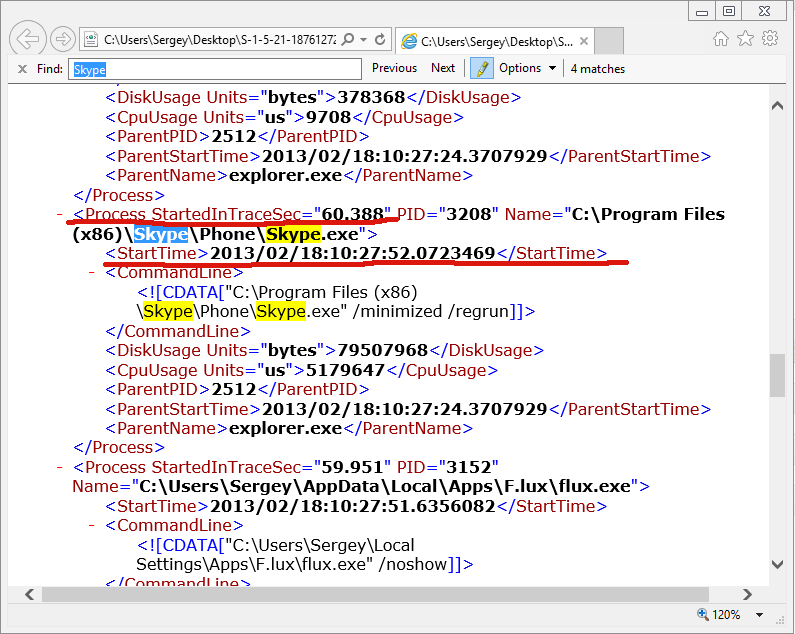This screenshot has width=795, height=634.
Task: Collapse the flux.exe CommandLine node
Action: pos(92,525)
